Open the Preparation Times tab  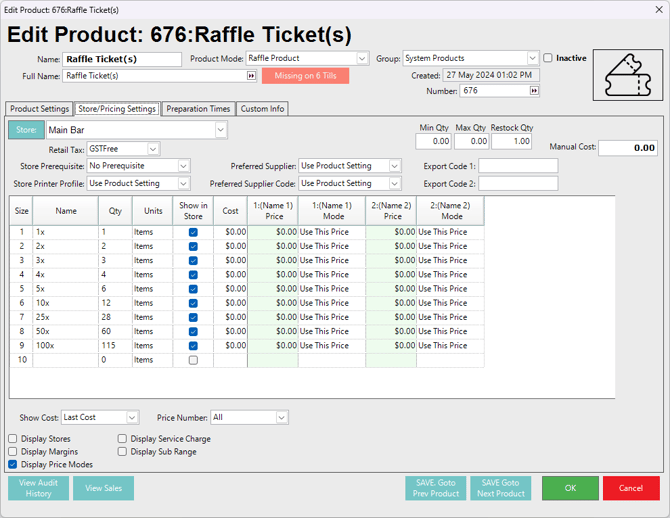pyautogui.click(x=198, y=109)
